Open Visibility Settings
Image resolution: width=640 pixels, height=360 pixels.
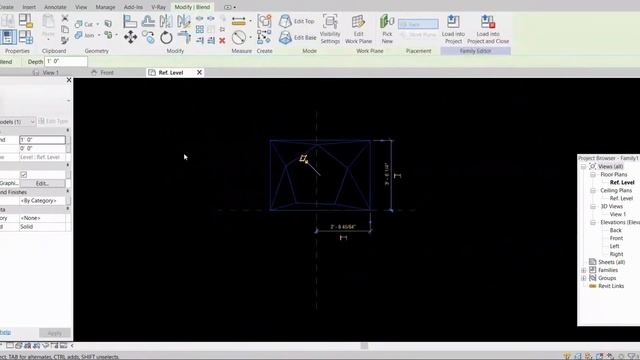pyautogui.click(x=330, y=29)
